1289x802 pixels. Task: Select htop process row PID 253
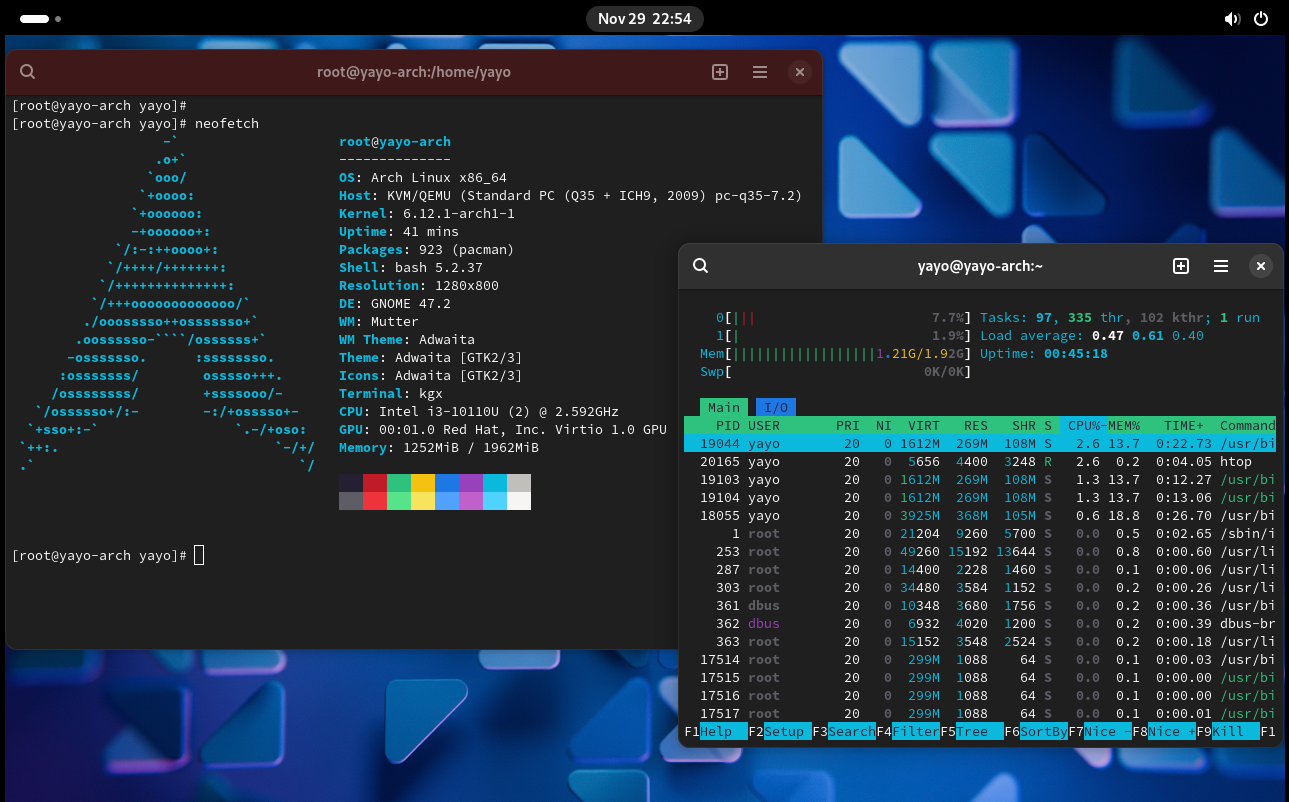pyautogui.click(x=980, y=552)
